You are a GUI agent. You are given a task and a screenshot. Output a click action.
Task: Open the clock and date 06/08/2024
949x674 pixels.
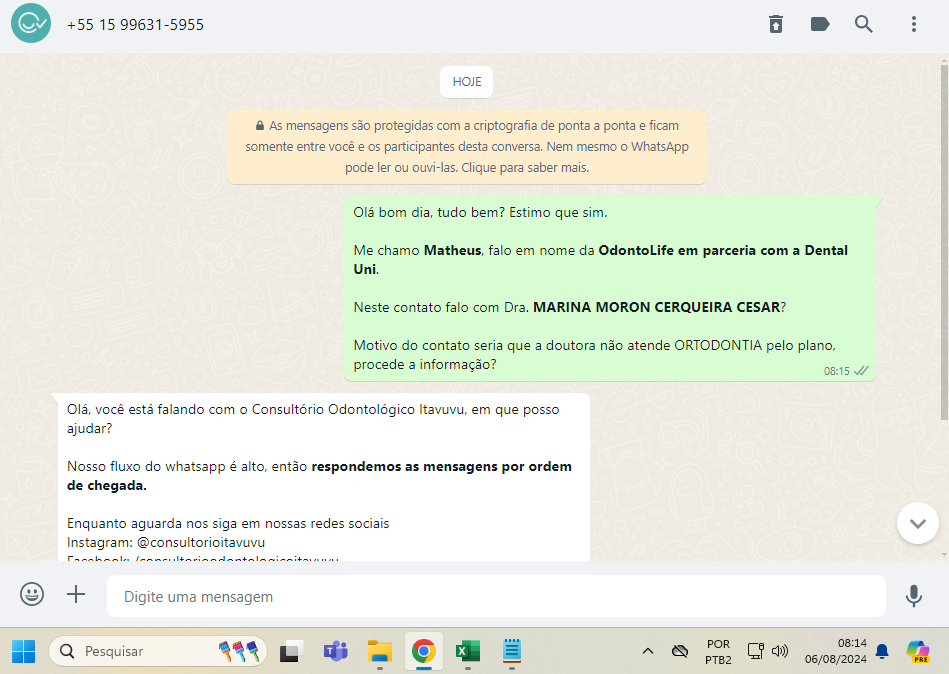pos(835,651)
